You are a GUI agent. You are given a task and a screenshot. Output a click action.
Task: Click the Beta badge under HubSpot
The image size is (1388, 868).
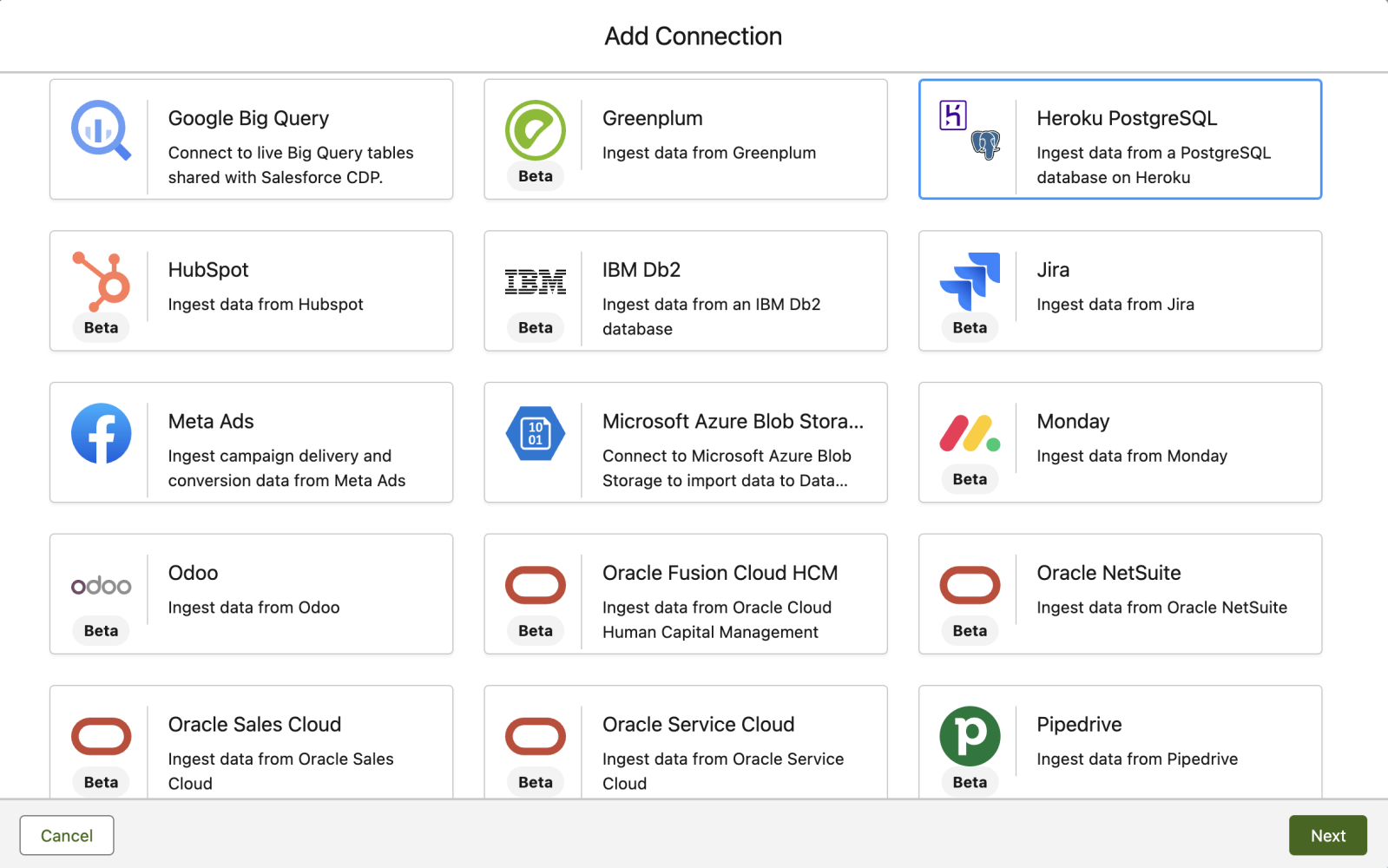click(x=101, y=328)
